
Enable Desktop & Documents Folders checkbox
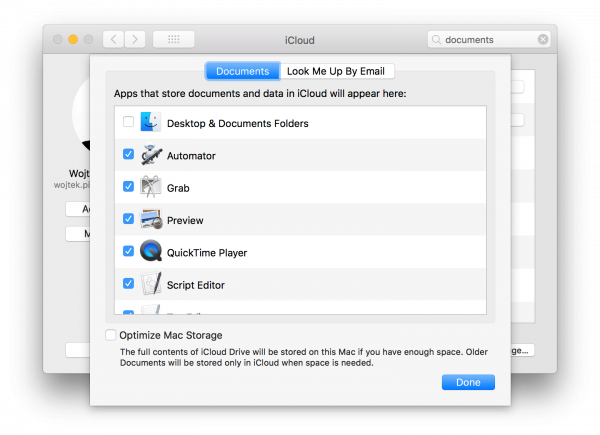(x=129, y=122)
